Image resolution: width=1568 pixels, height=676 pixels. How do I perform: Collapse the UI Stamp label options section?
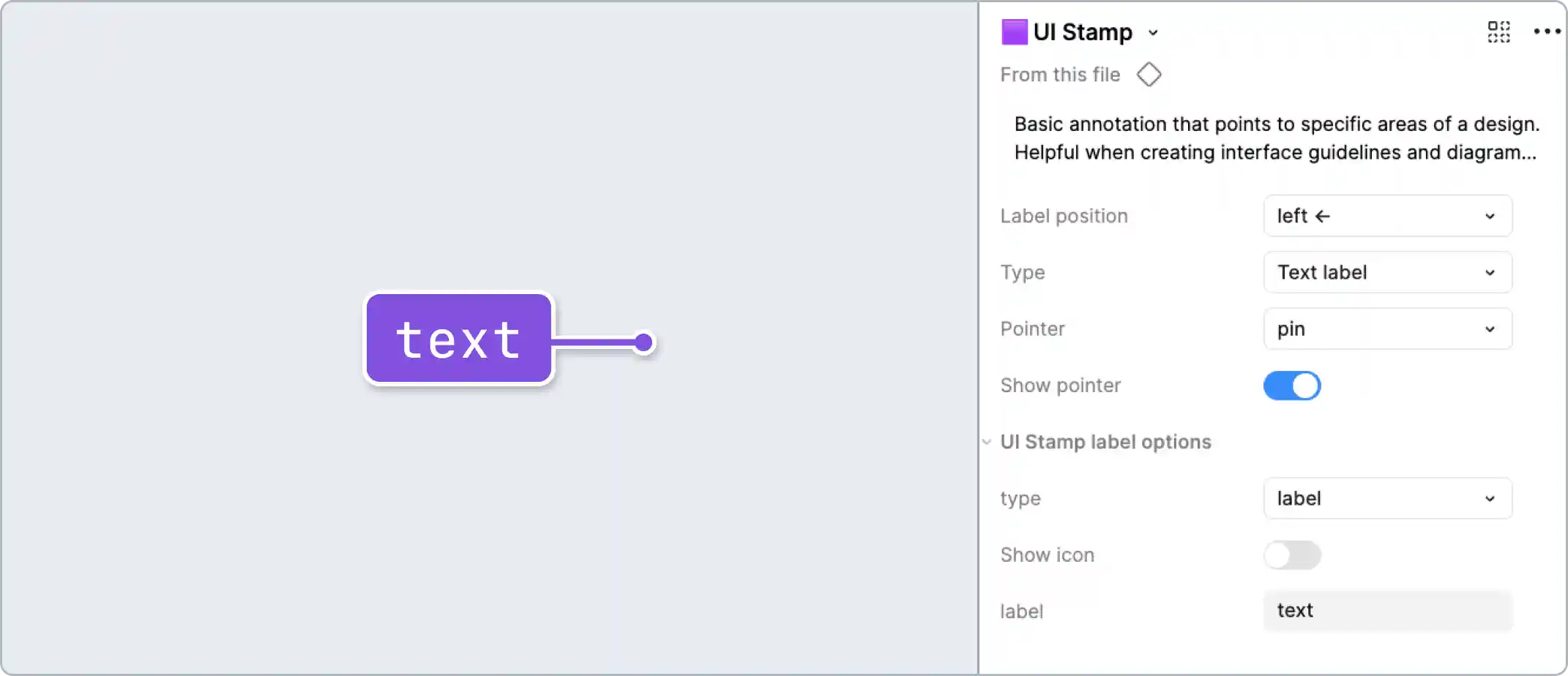pos(986,442)
